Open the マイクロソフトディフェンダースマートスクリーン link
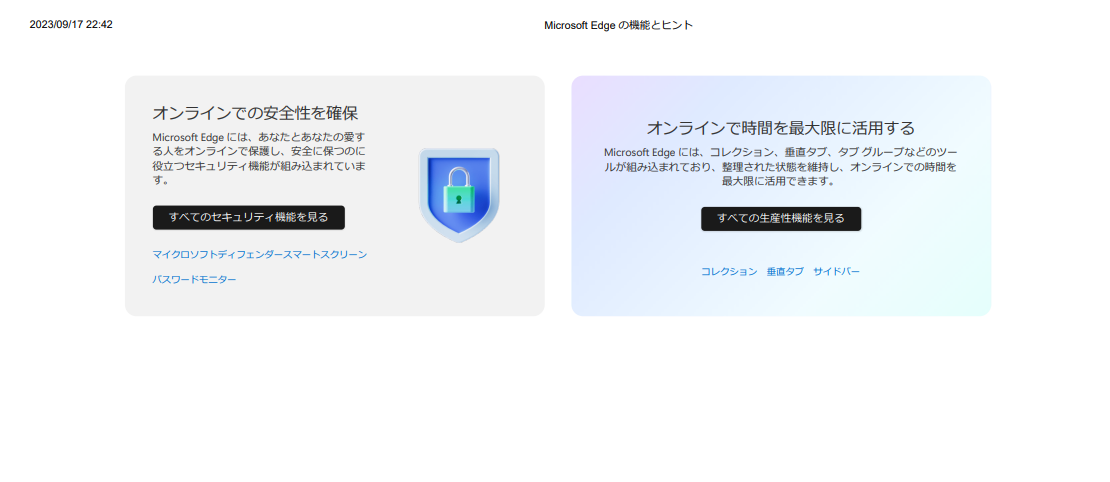This screenshot has width=1110, height=482. point(260,254)
